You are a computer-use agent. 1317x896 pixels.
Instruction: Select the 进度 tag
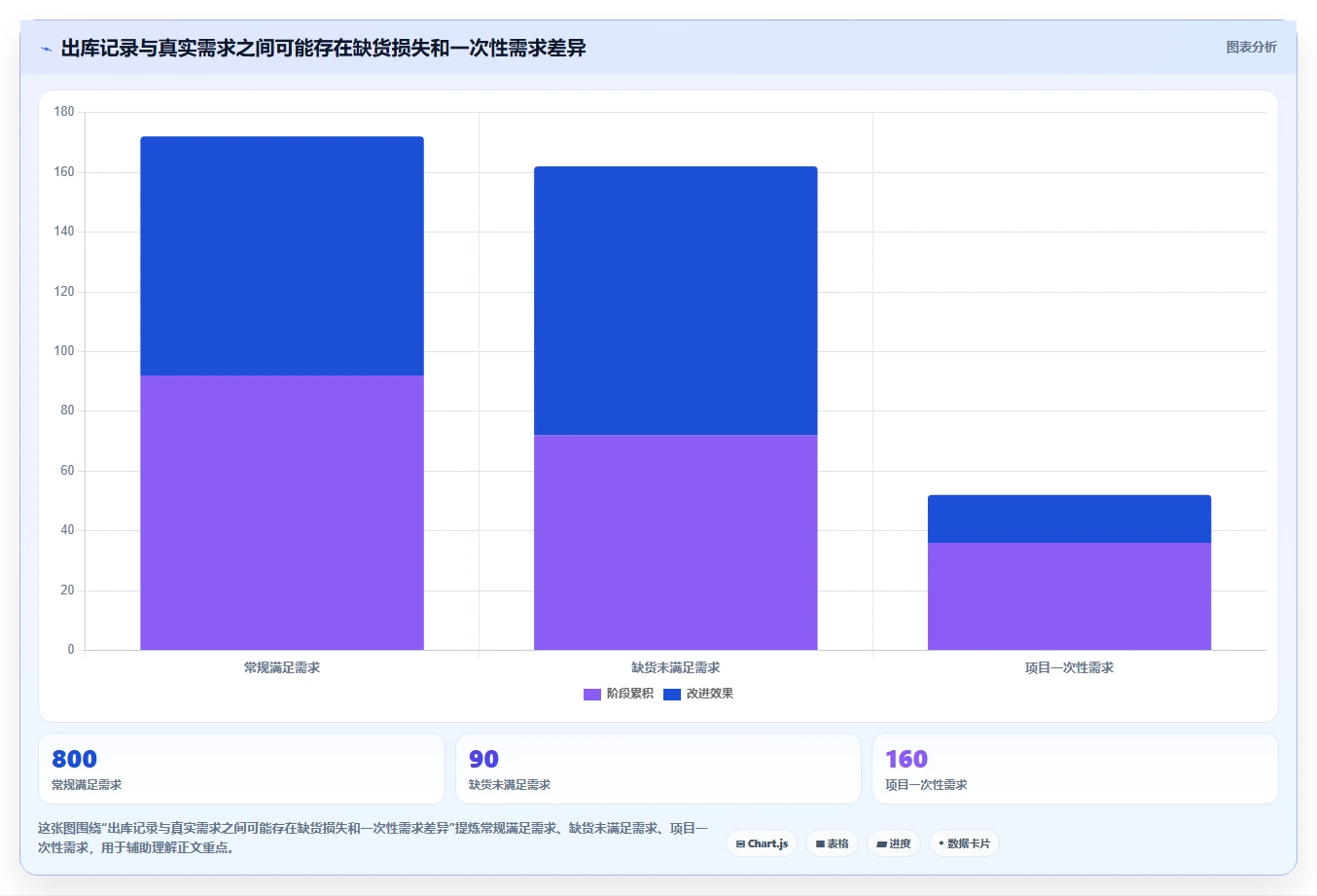point(894,843)
